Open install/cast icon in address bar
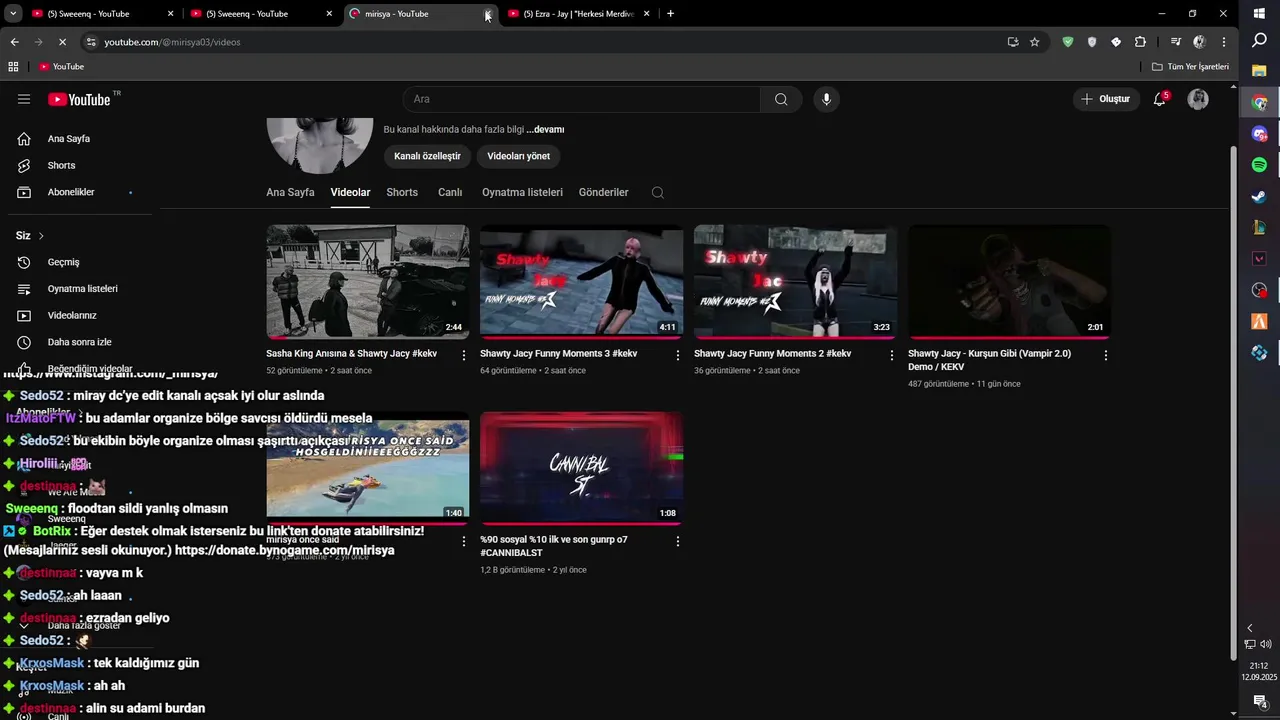The height and width of the screenshot is (720, 1280). [1013, 42]
